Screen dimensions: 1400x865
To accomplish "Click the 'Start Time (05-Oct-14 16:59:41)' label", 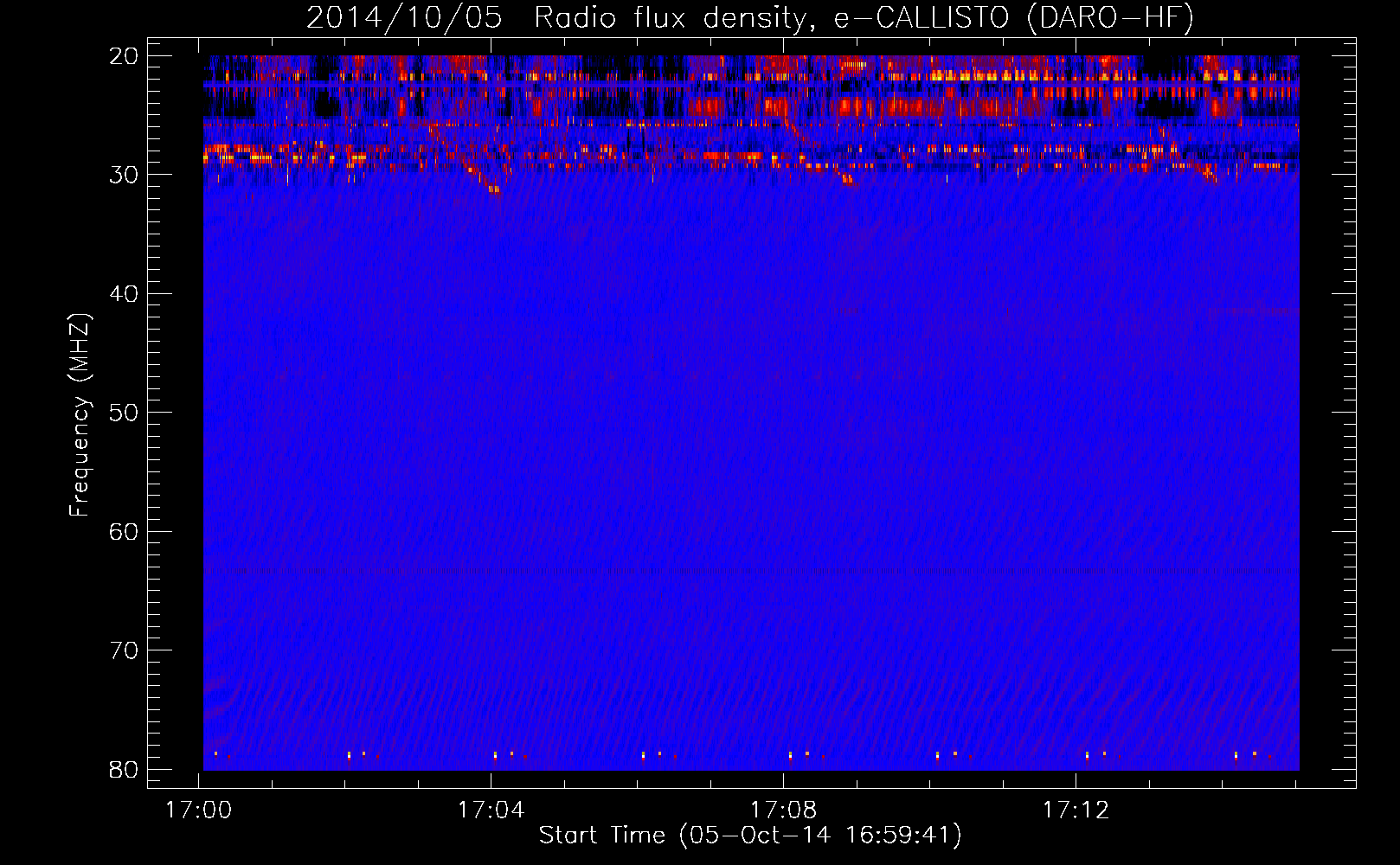I will point(750,836).
